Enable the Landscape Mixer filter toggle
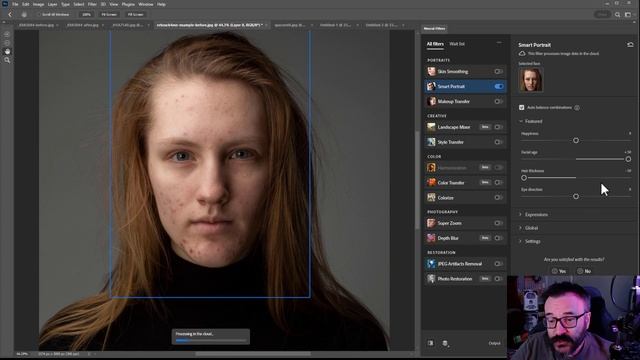This screenshot has width=640, height=360. click(x=498, y=127)
